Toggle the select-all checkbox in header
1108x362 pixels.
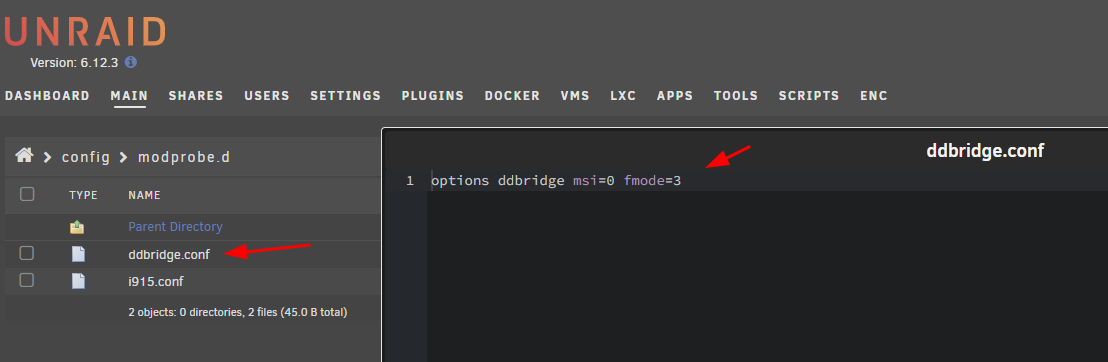(27, 194)
